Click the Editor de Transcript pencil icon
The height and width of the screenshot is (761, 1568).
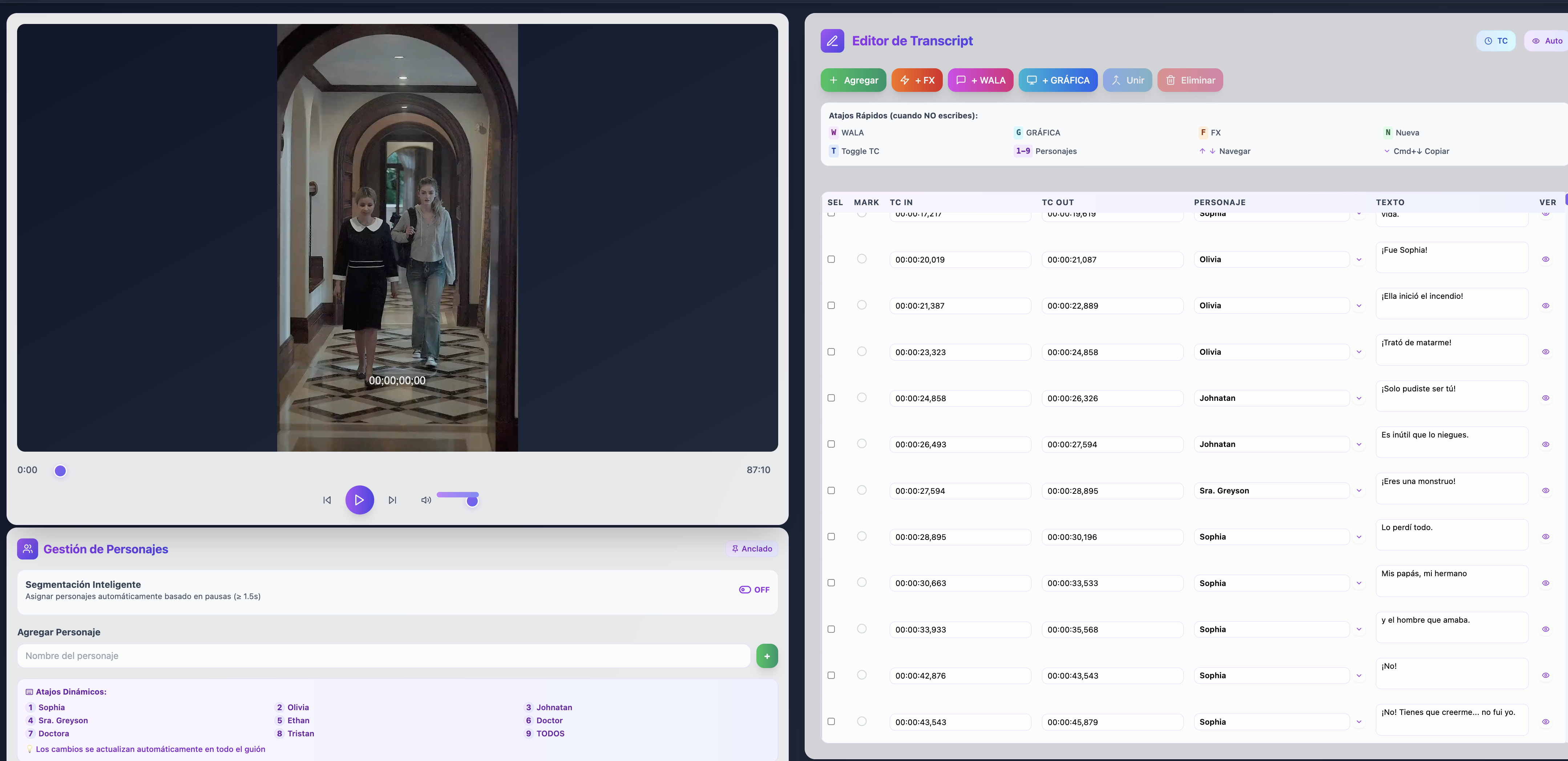coord(832,41)
